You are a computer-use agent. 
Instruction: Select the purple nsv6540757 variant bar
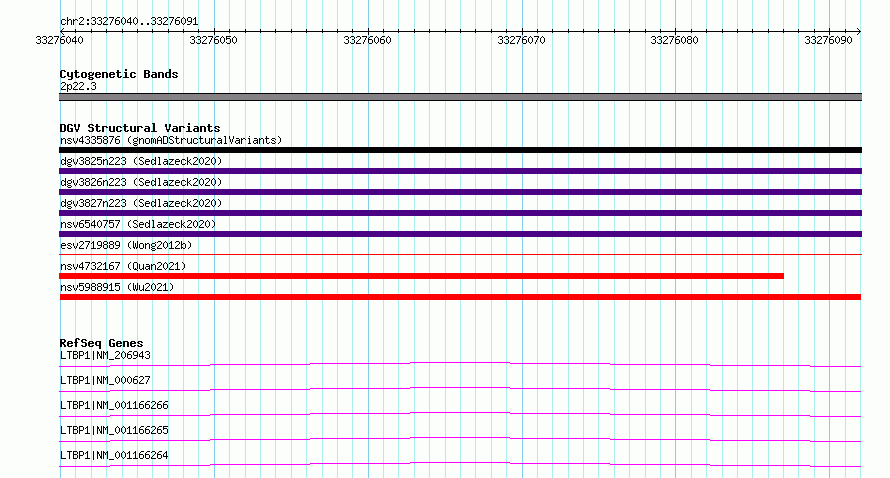tap(460, 234)
